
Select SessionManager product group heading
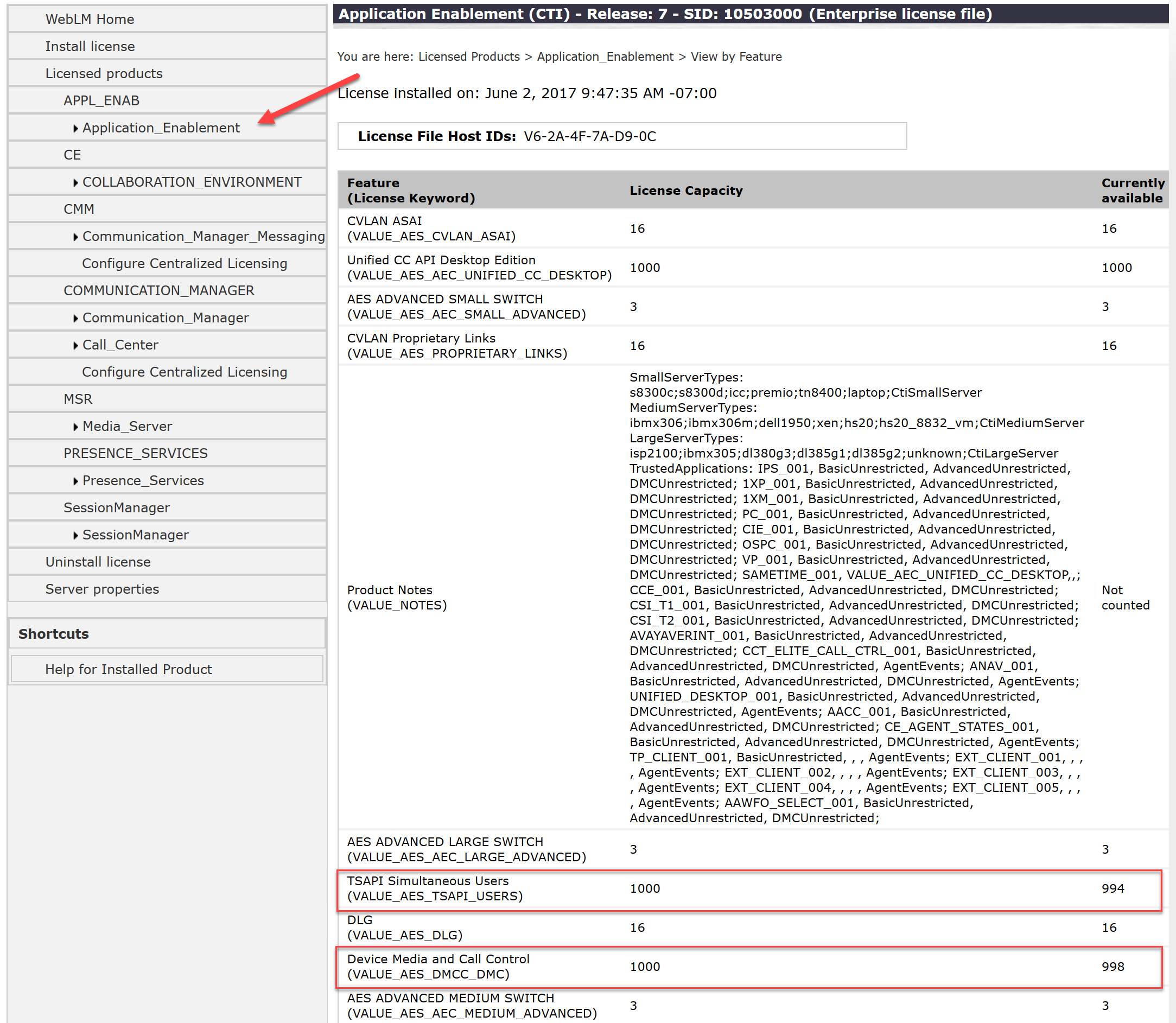[x=117, y=507]
